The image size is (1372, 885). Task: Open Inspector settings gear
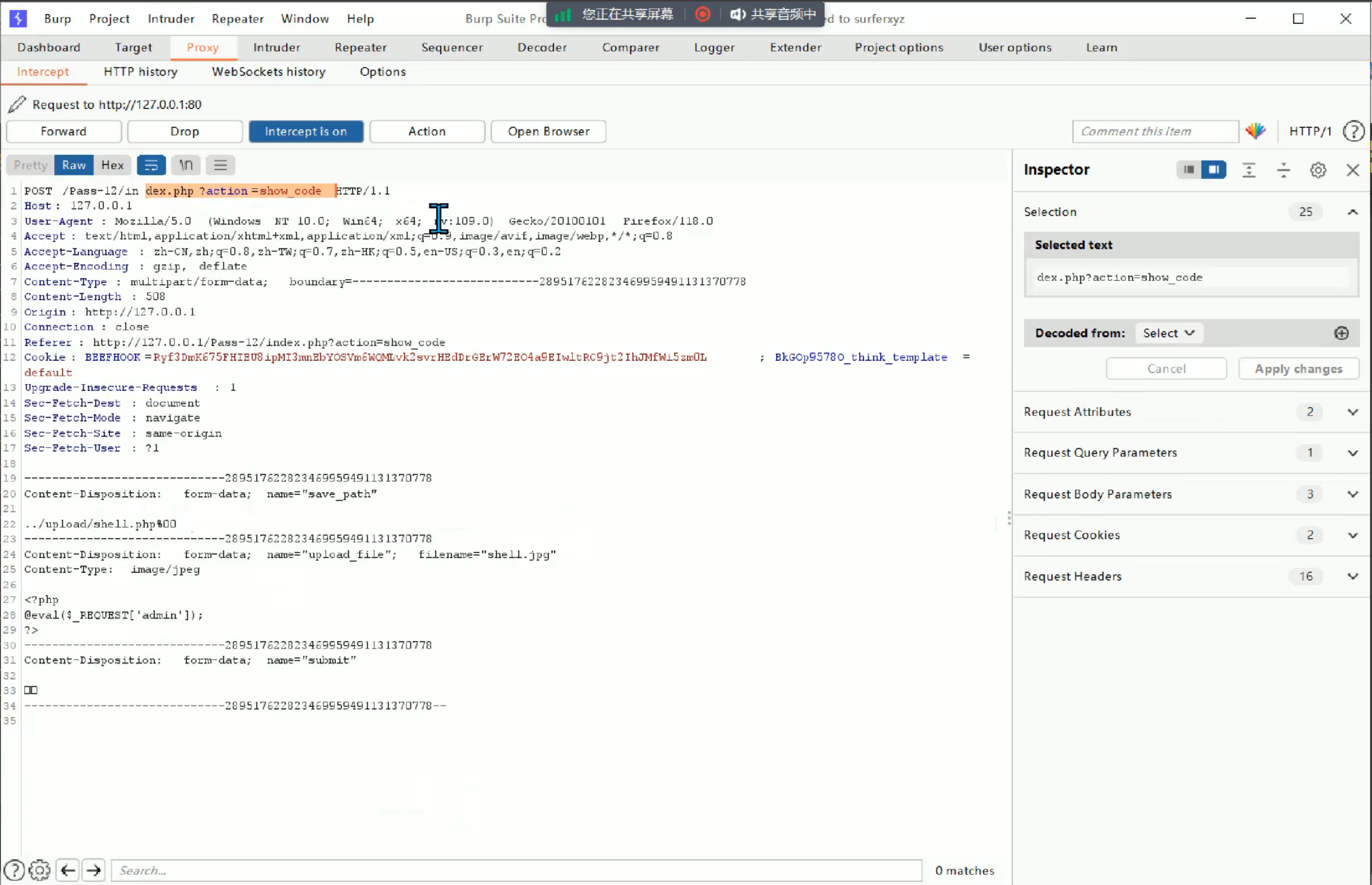[x=1318, y=170]
